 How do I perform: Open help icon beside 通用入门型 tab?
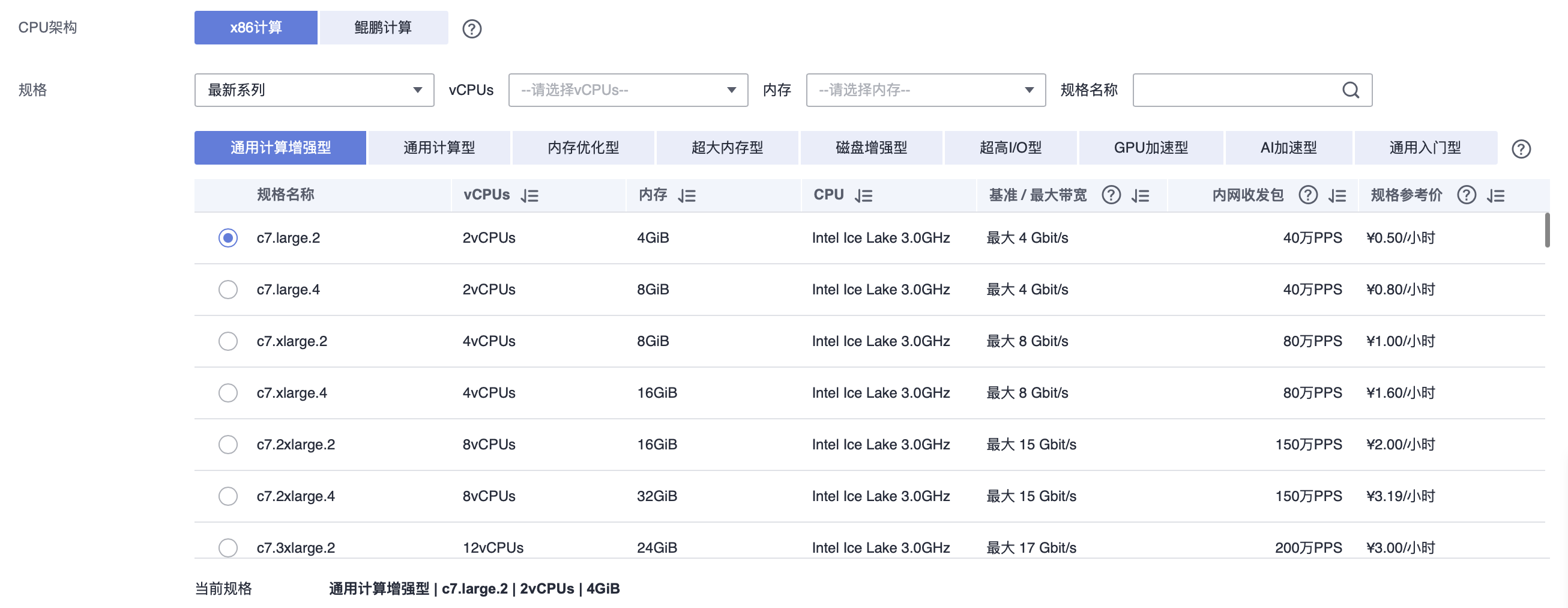(1521, 148)
